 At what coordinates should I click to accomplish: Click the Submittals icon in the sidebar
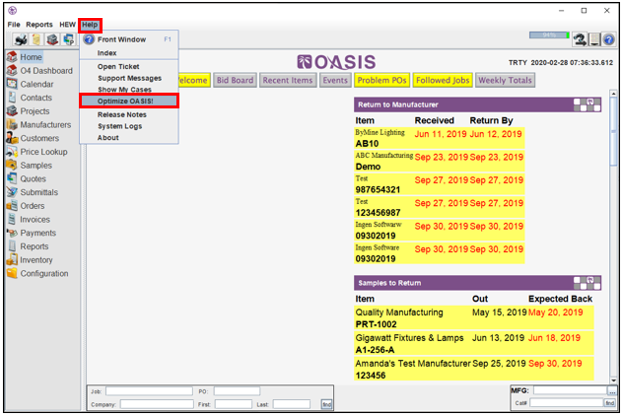click(x=12, y=192)
